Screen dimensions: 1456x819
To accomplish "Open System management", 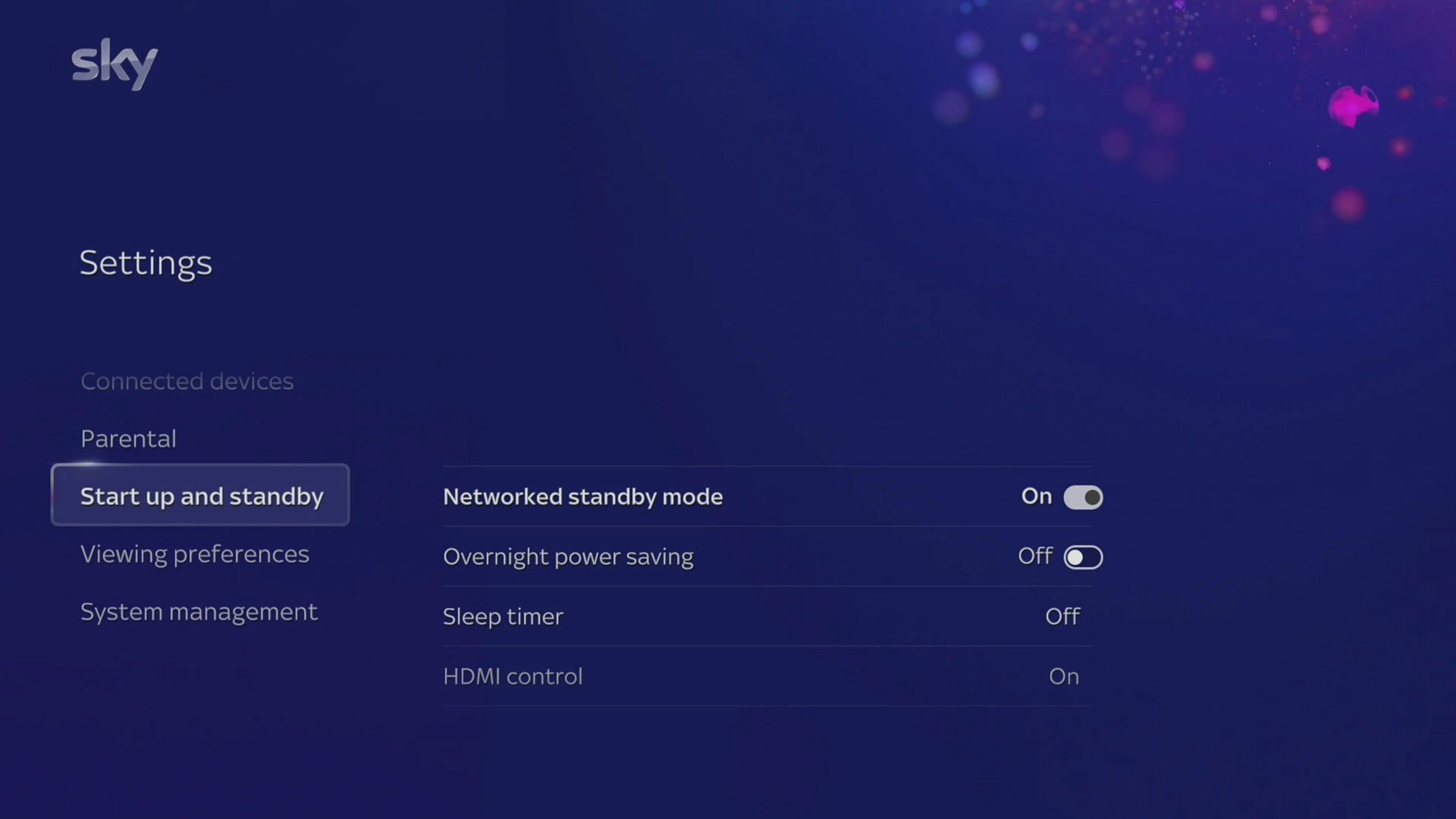I will (x=199, y=612).
